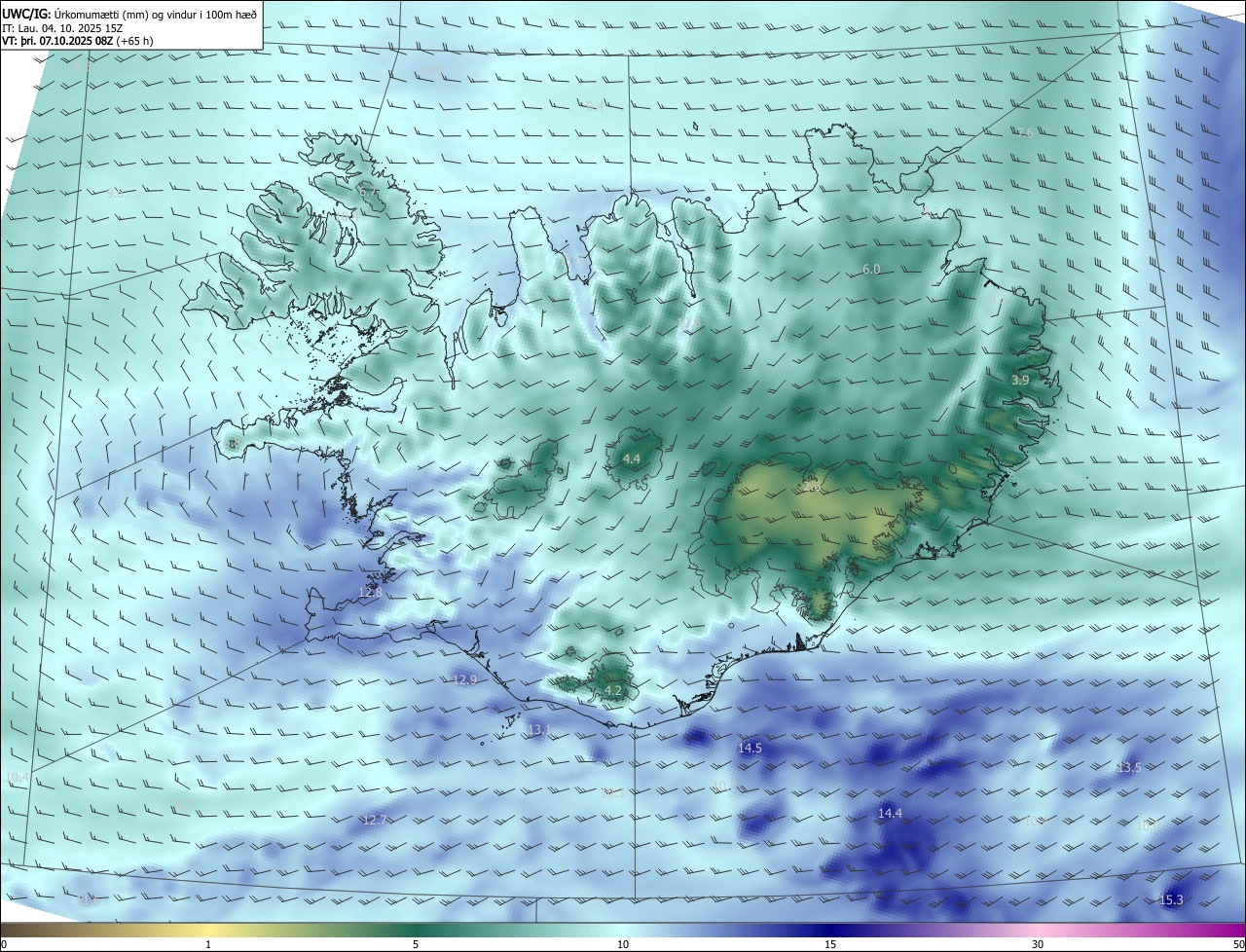Image resolution: width=1246 pixels, height=952 pixels.
Task: Click the 4.2 value label near the south coast
Action: (x=613, y=690)
